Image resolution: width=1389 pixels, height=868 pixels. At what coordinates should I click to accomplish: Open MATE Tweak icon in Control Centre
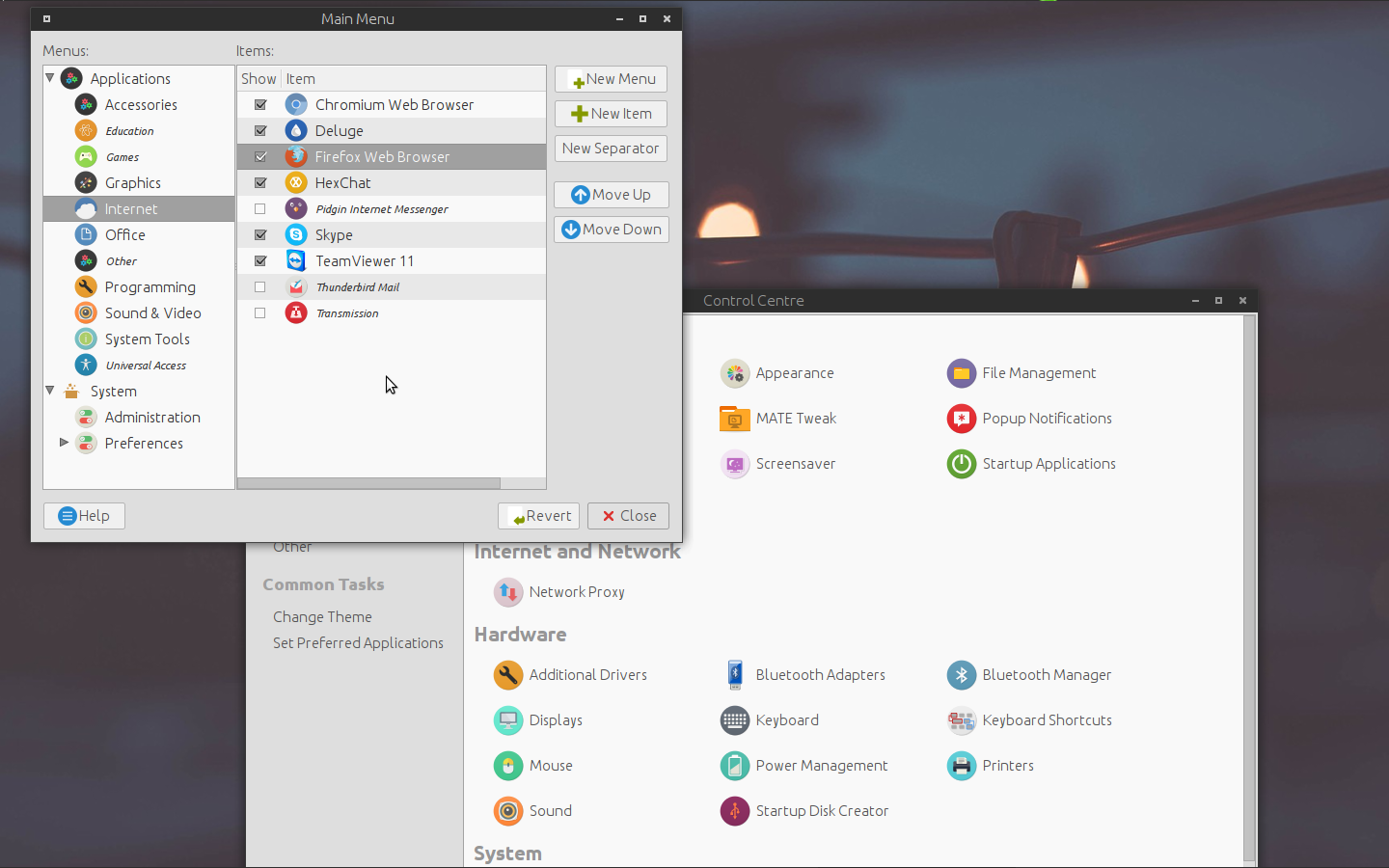[x=735, y=419]
